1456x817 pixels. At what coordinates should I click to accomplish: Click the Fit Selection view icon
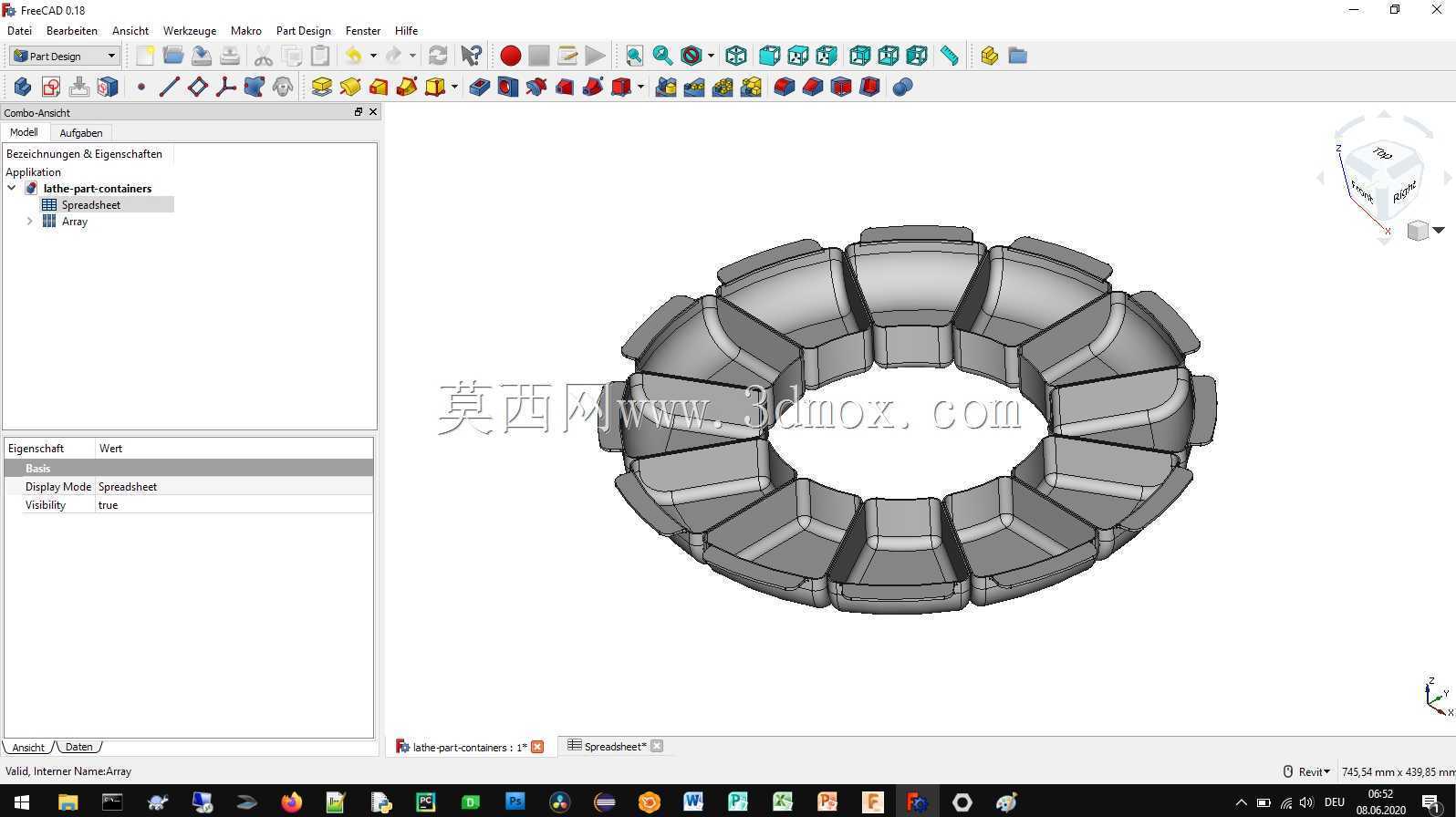pos(662,56)
